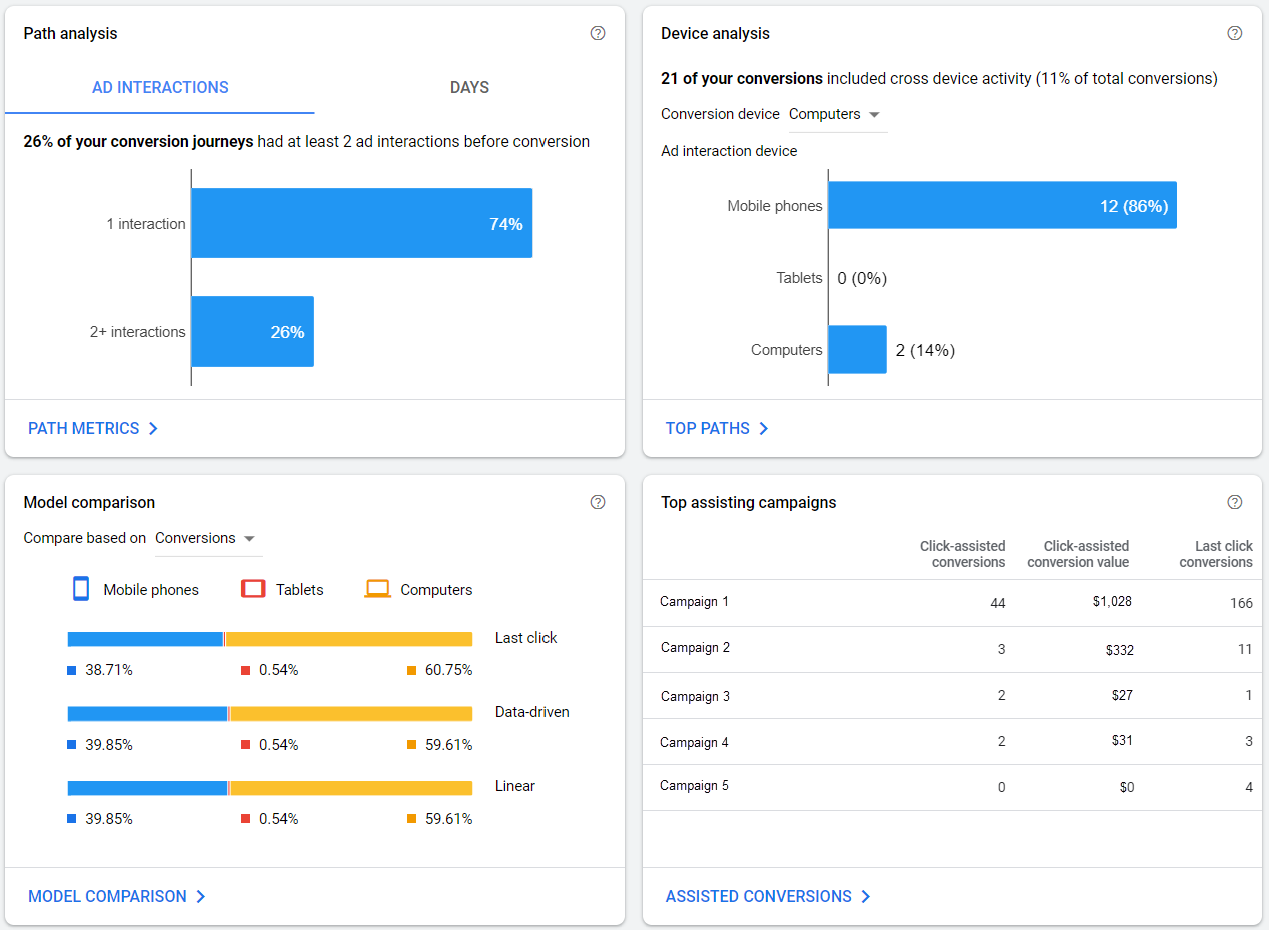Select the AD INTERACTIONS tab

[x=160, y=87]
